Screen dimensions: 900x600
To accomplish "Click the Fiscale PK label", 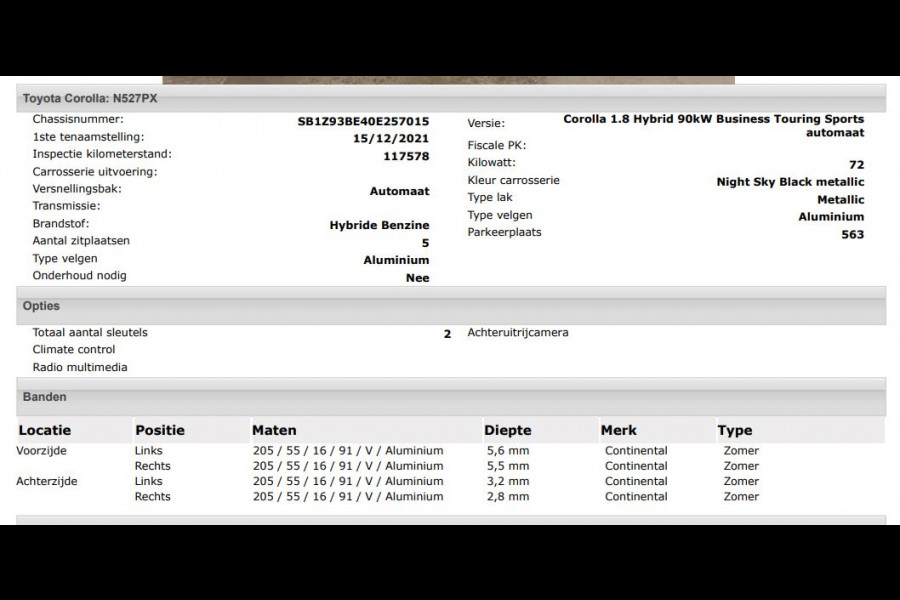I will [496, 145].
